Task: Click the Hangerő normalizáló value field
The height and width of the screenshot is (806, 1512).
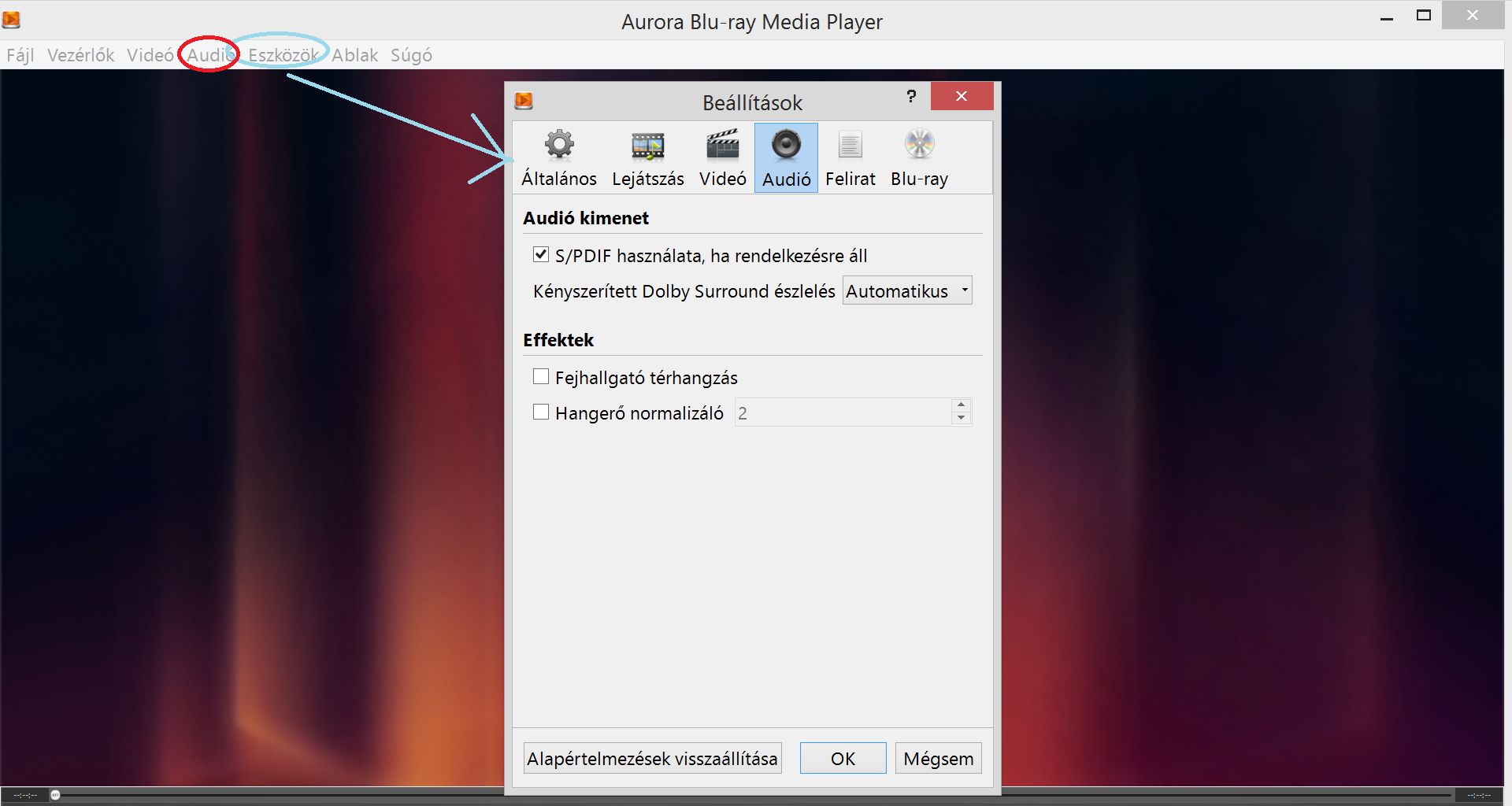Action: [843, 412]
